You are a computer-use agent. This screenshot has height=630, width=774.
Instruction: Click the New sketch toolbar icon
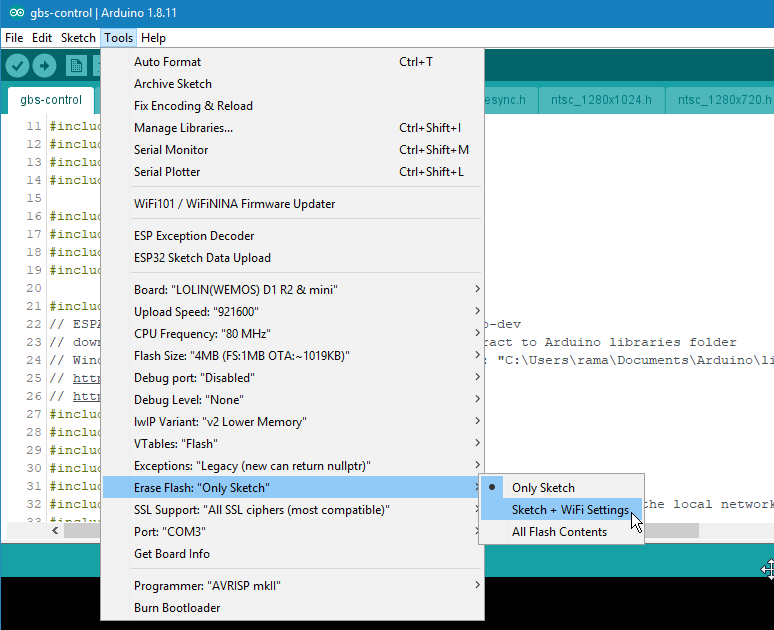(x=76, y=66)
